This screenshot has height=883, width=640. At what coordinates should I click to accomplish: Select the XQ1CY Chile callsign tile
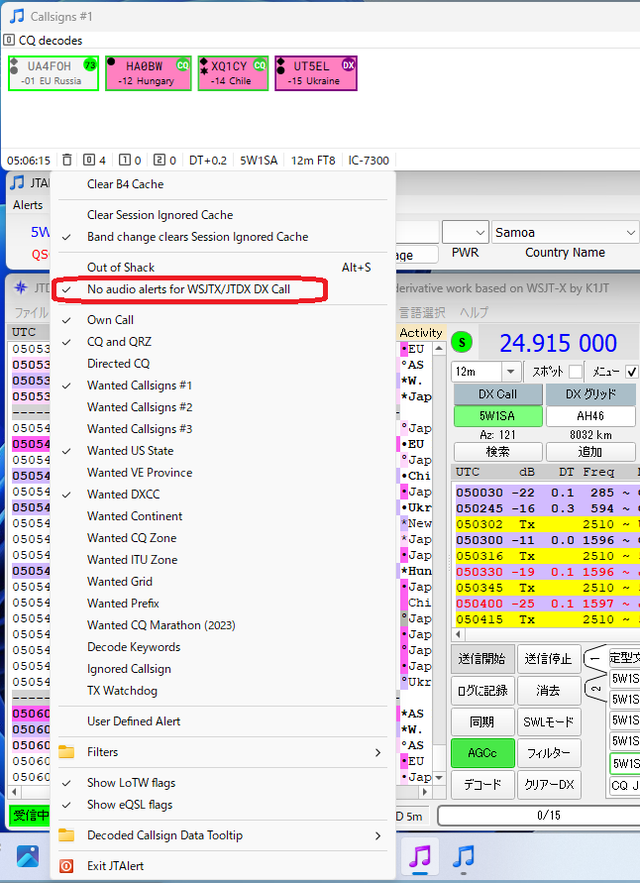233,73
